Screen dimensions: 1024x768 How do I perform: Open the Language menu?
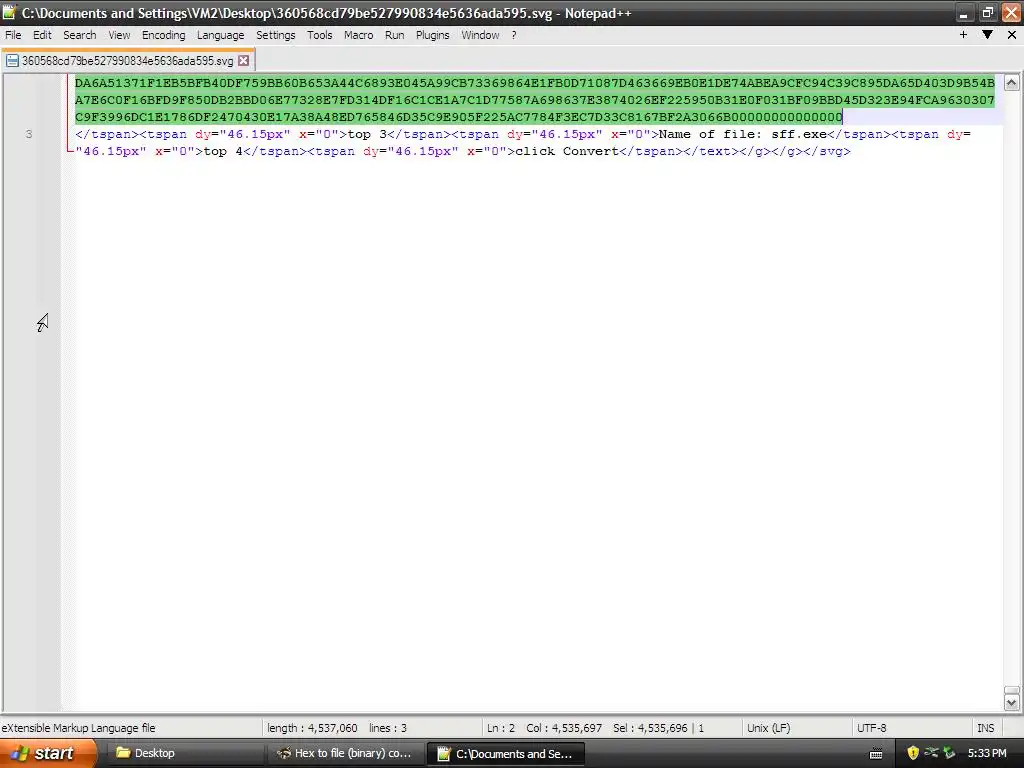pyautogui.click(x=221, y=35)
